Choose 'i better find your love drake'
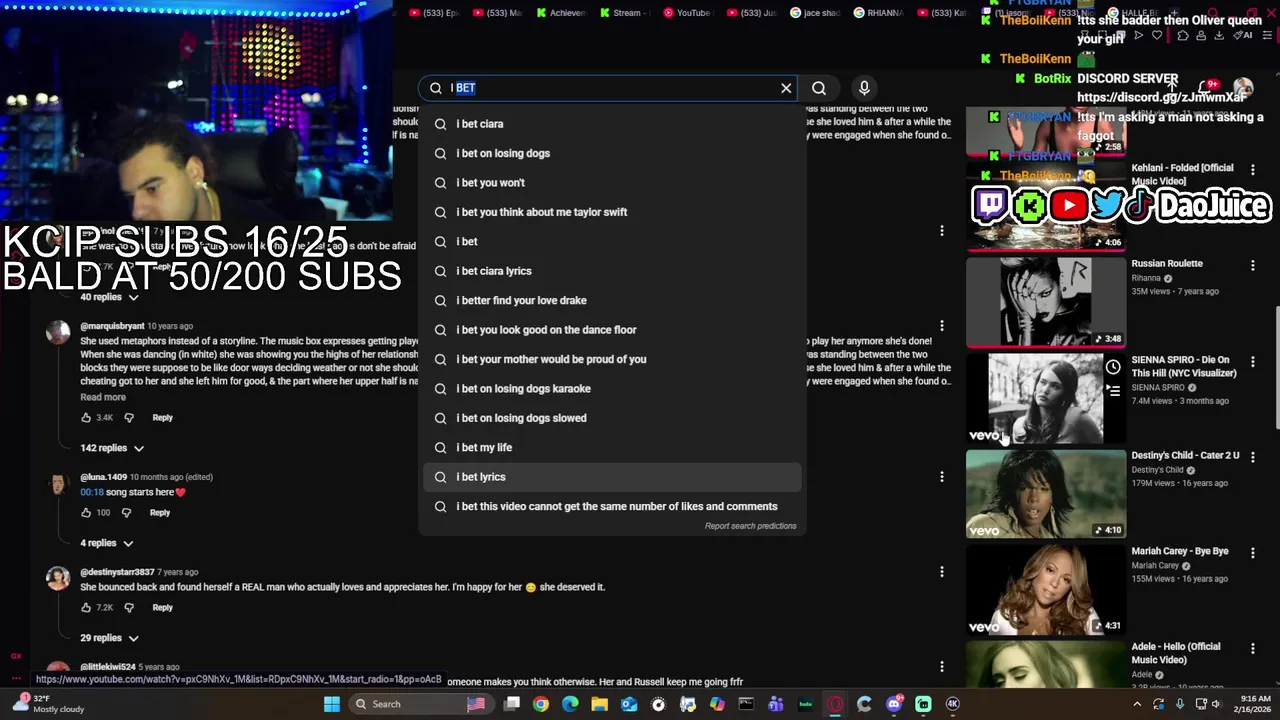The width and height of the screenshot is (1280, 720). click(x=612, y=300)
